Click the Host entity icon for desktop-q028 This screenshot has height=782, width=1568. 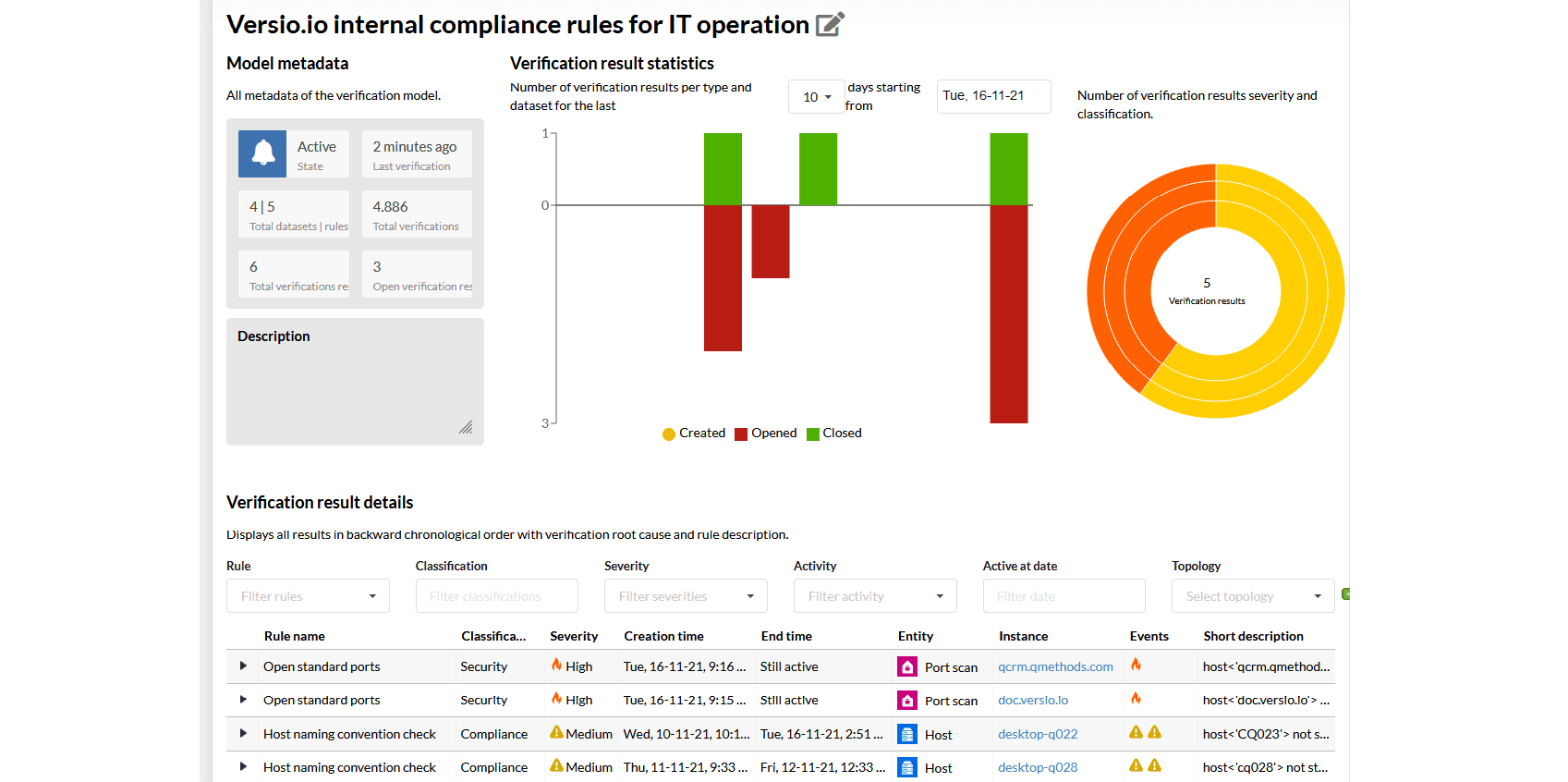(x=907, y=768)
